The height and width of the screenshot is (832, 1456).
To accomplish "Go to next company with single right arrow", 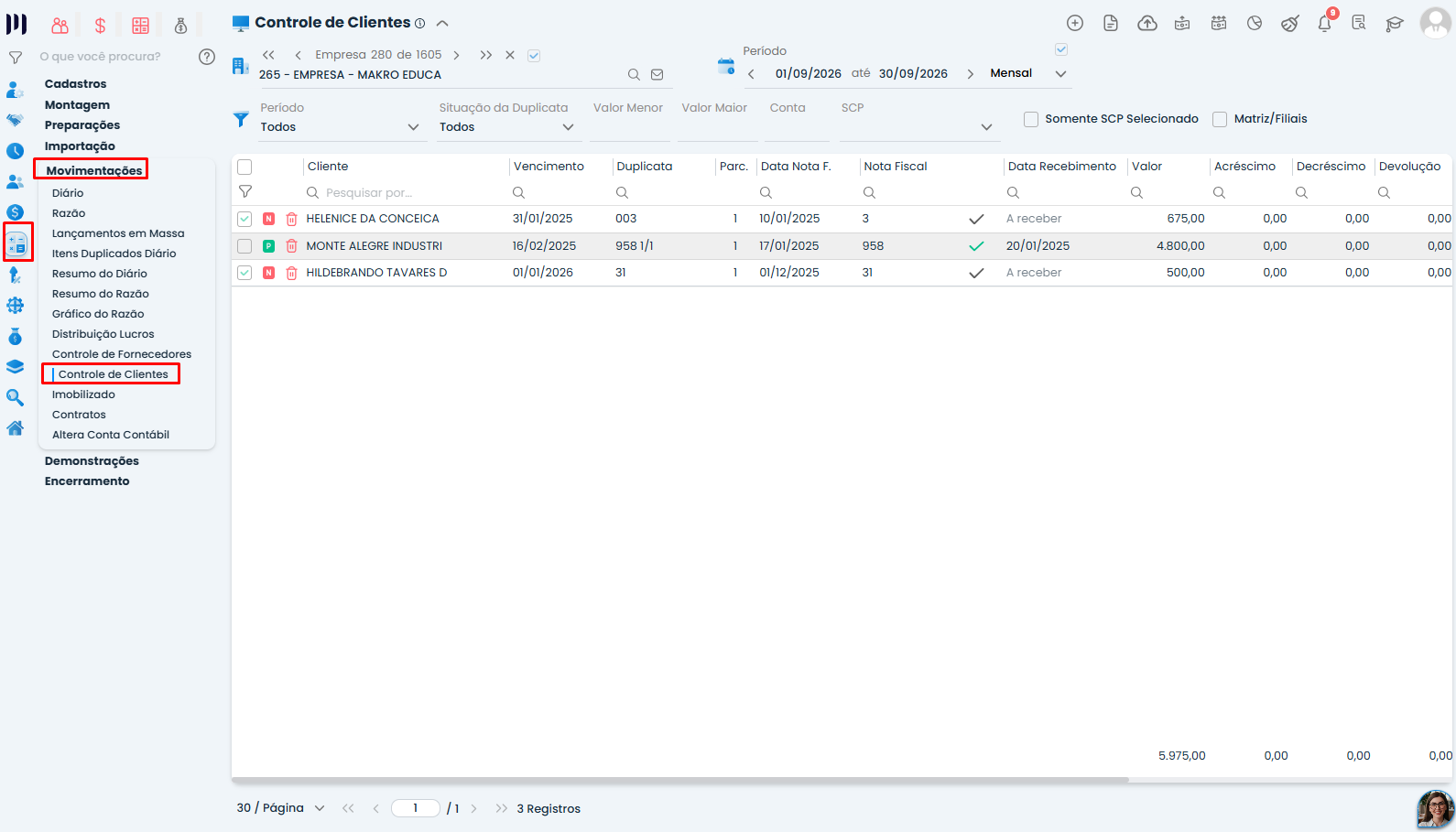I will point(457,55).
